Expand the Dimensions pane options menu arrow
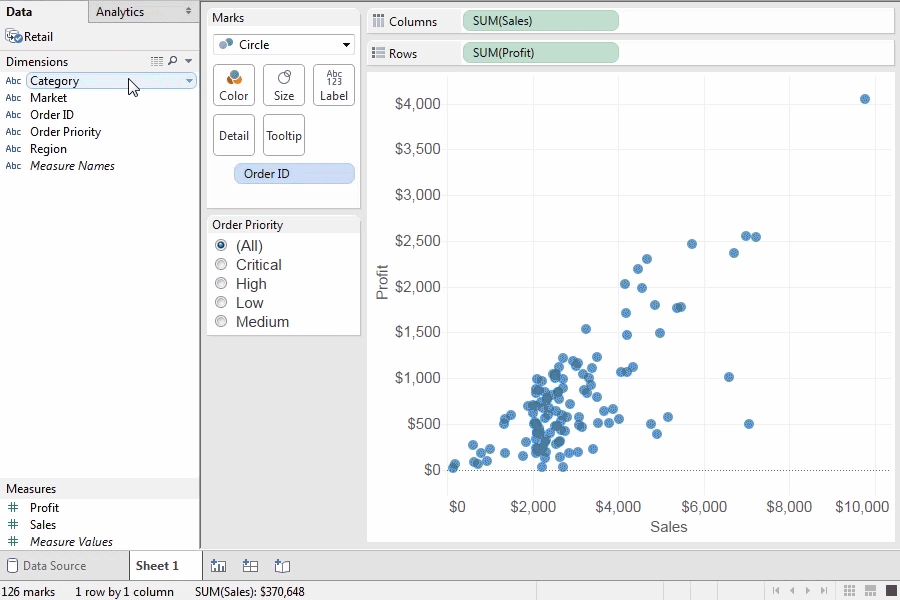900x600 pixels. click(188, 62)
